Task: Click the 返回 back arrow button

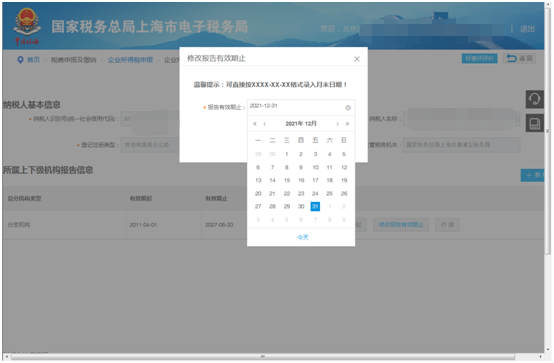Action: coord(519,58)
